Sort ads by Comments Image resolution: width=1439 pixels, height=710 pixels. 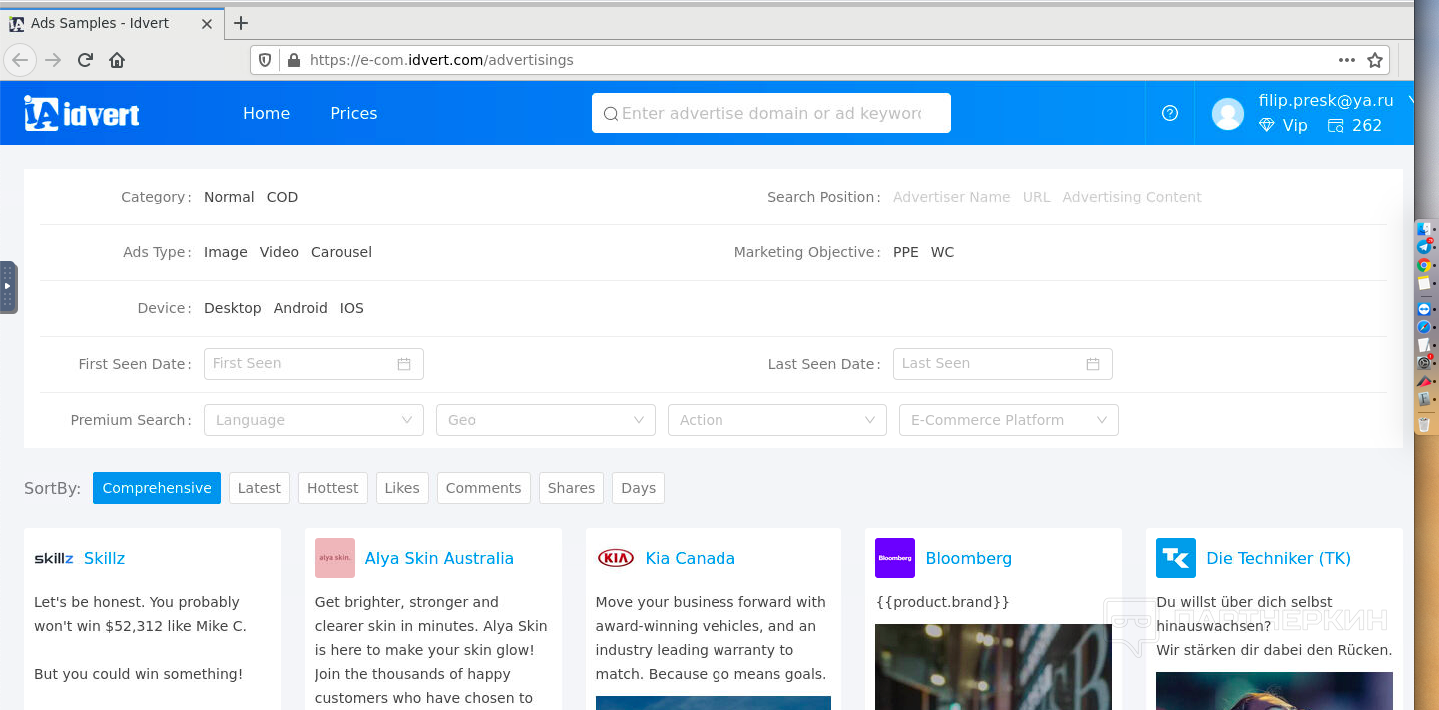484,488
